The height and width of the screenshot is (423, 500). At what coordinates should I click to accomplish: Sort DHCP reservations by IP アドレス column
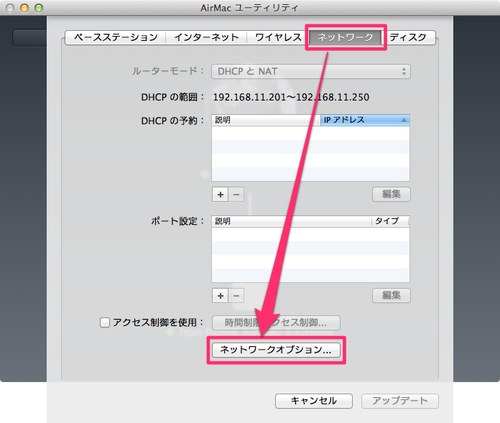pyautogui.click(x=365, y=120)
